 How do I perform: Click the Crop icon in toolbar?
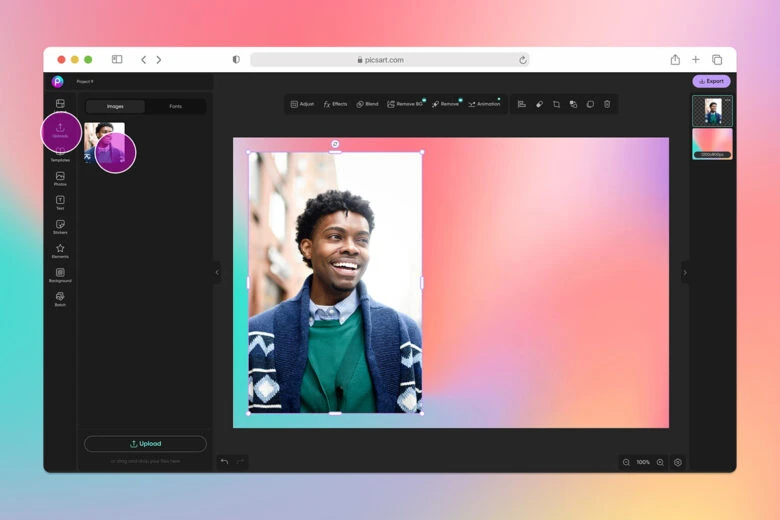[x=556, y=104]
